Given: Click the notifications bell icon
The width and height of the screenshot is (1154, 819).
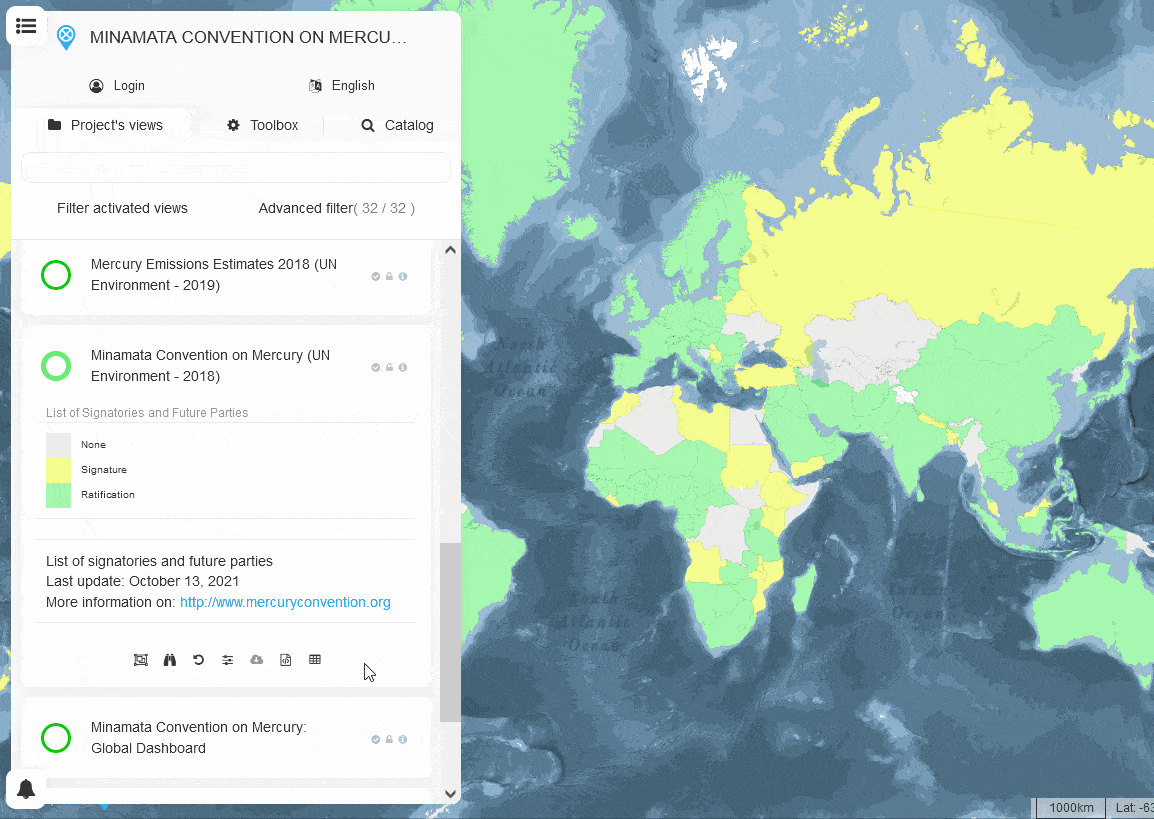Looking at the screenshot, I should click(x=27, y=789).
